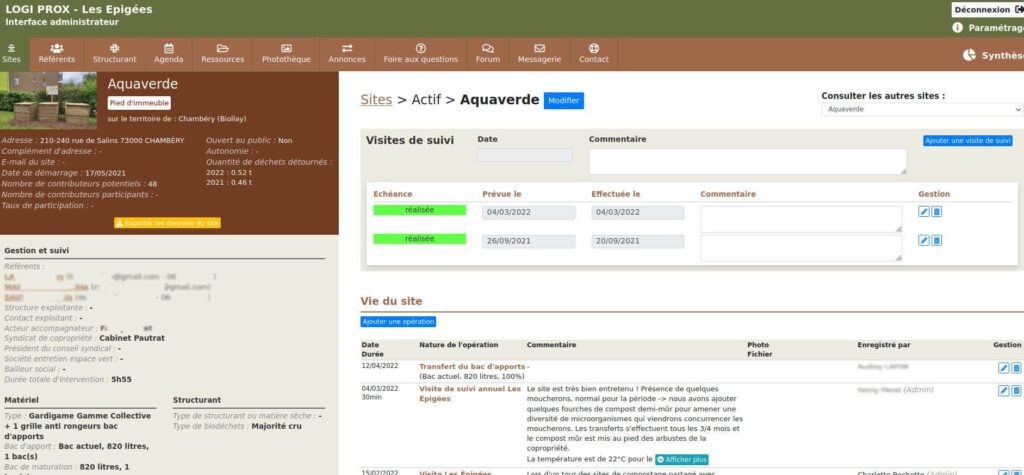The image size is (1024, 475).
Task: Show more of the comment with Afficher plus
Action: (681, 459)
